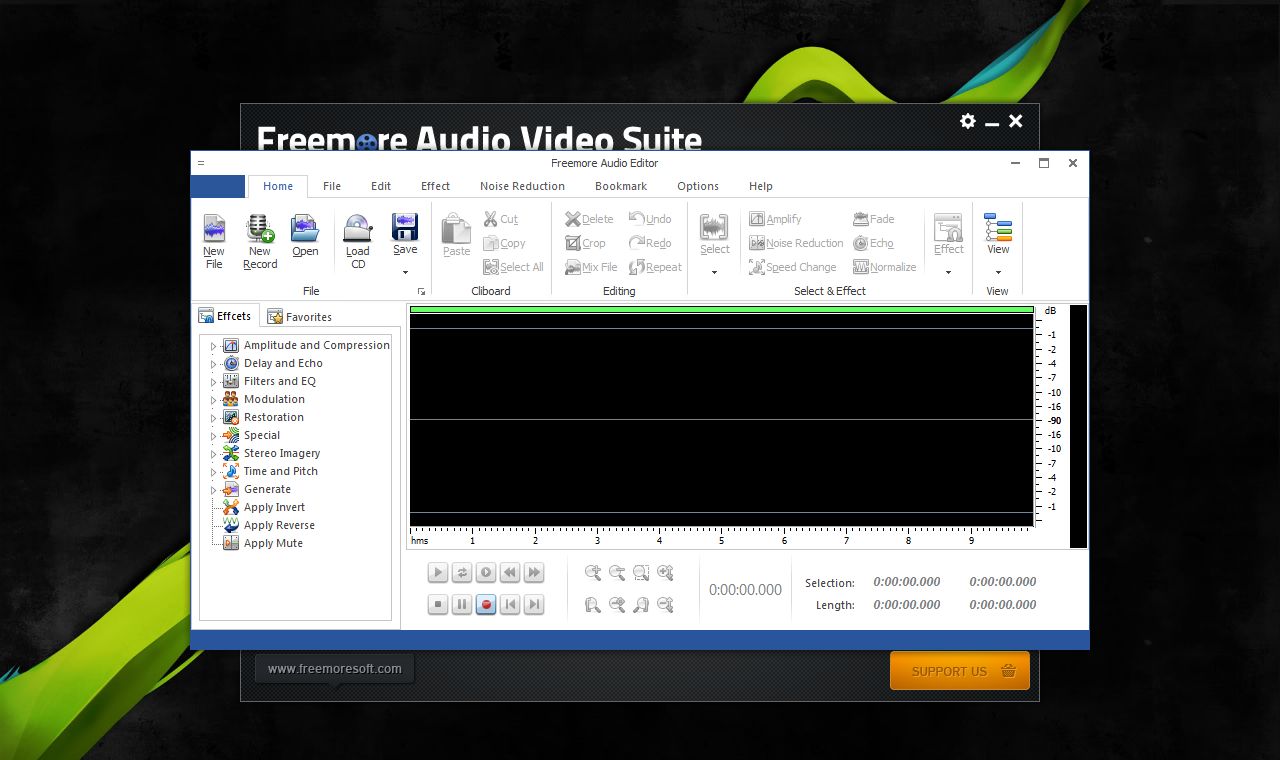
Task: Click the Redo item
Action: pos(650,243)
